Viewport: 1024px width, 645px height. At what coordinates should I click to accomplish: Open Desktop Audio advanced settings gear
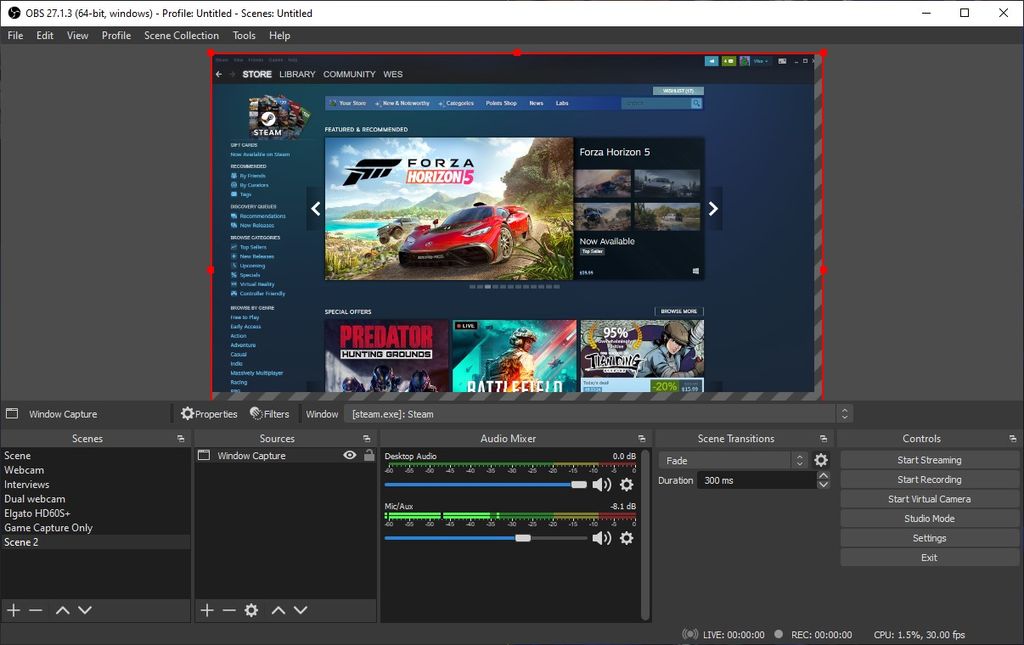[627, 484]
